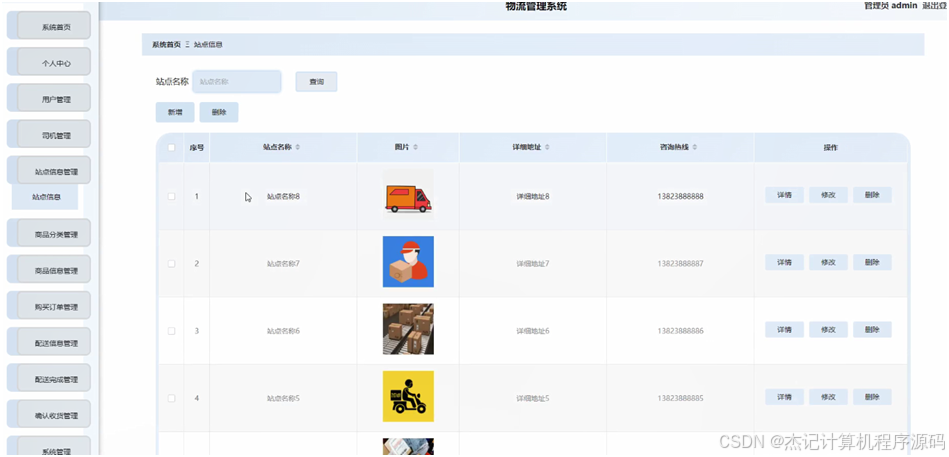Click the 查询 search button
Image resolution: width=949 pixels, height=457 pixels.
tap(316, 81)
